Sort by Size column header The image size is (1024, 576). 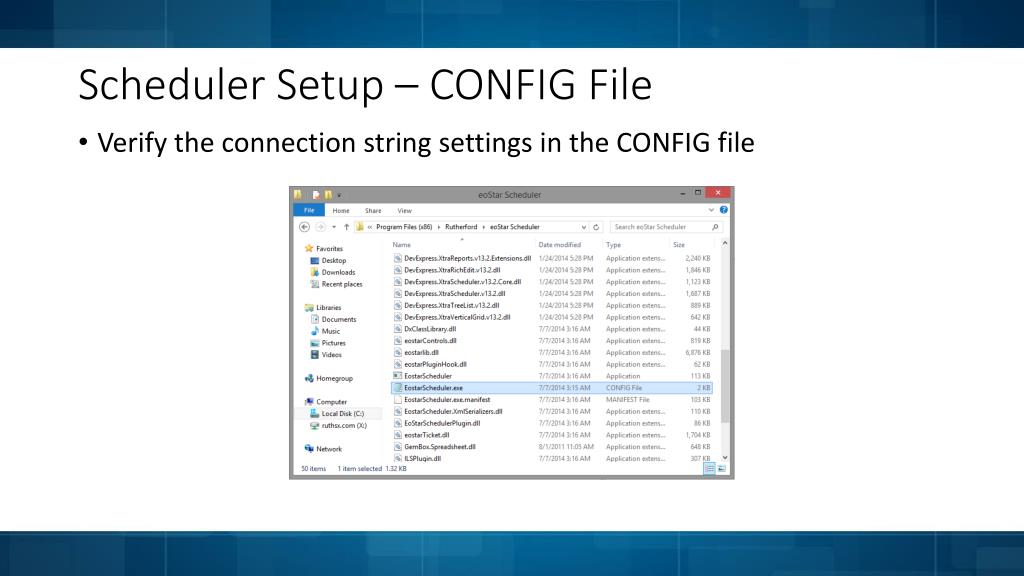coord(679,245)
